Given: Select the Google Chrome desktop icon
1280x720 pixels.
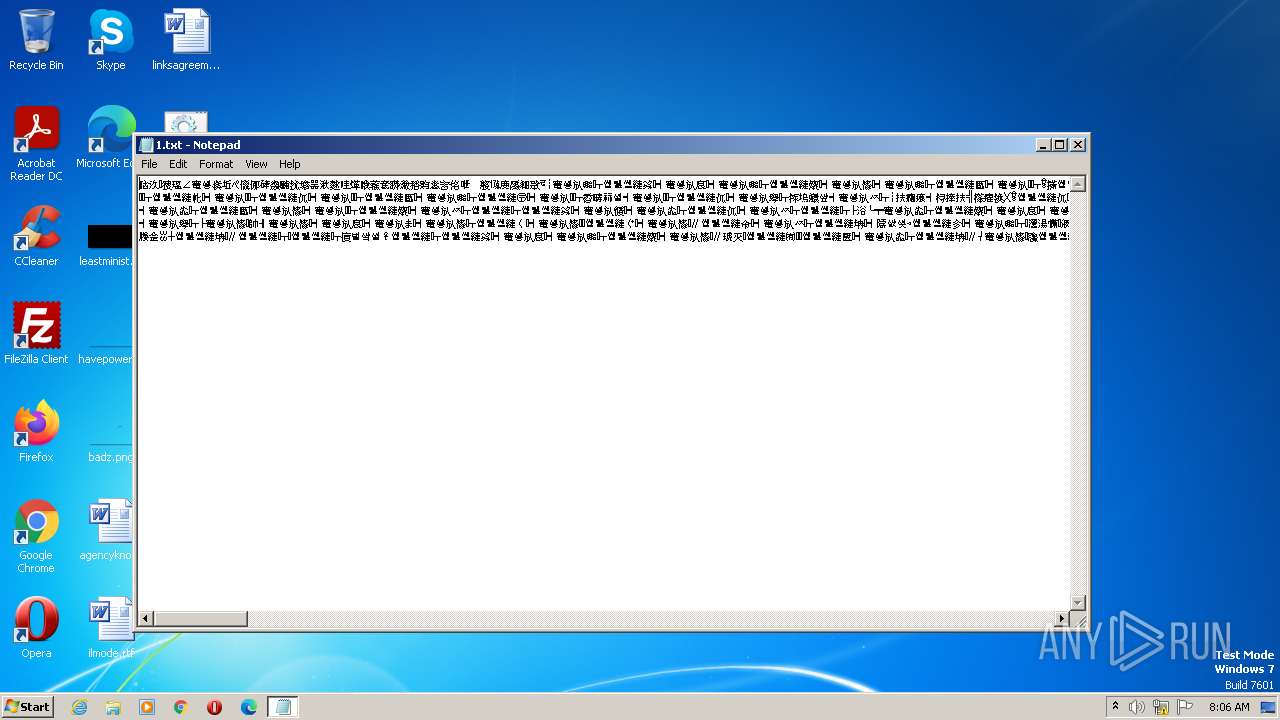Looking at the screenshot, I should pos(36,536).
